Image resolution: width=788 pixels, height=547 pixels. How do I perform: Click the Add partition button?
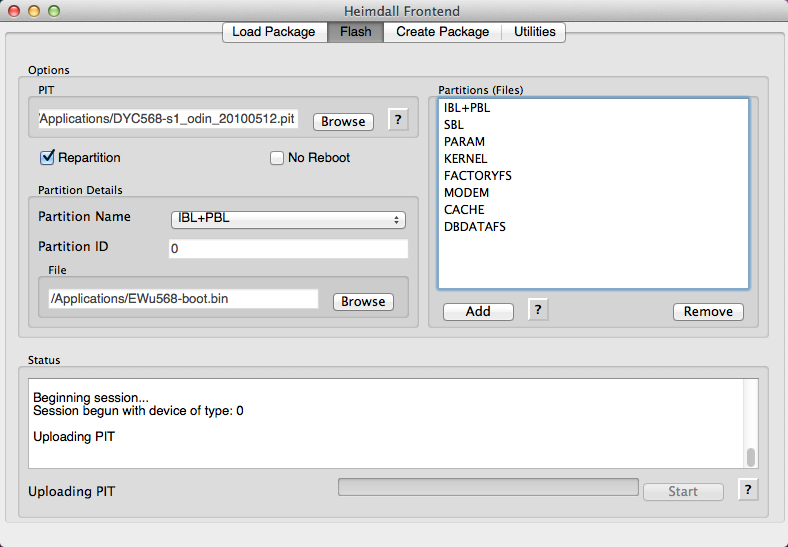[x=478, y=312]
